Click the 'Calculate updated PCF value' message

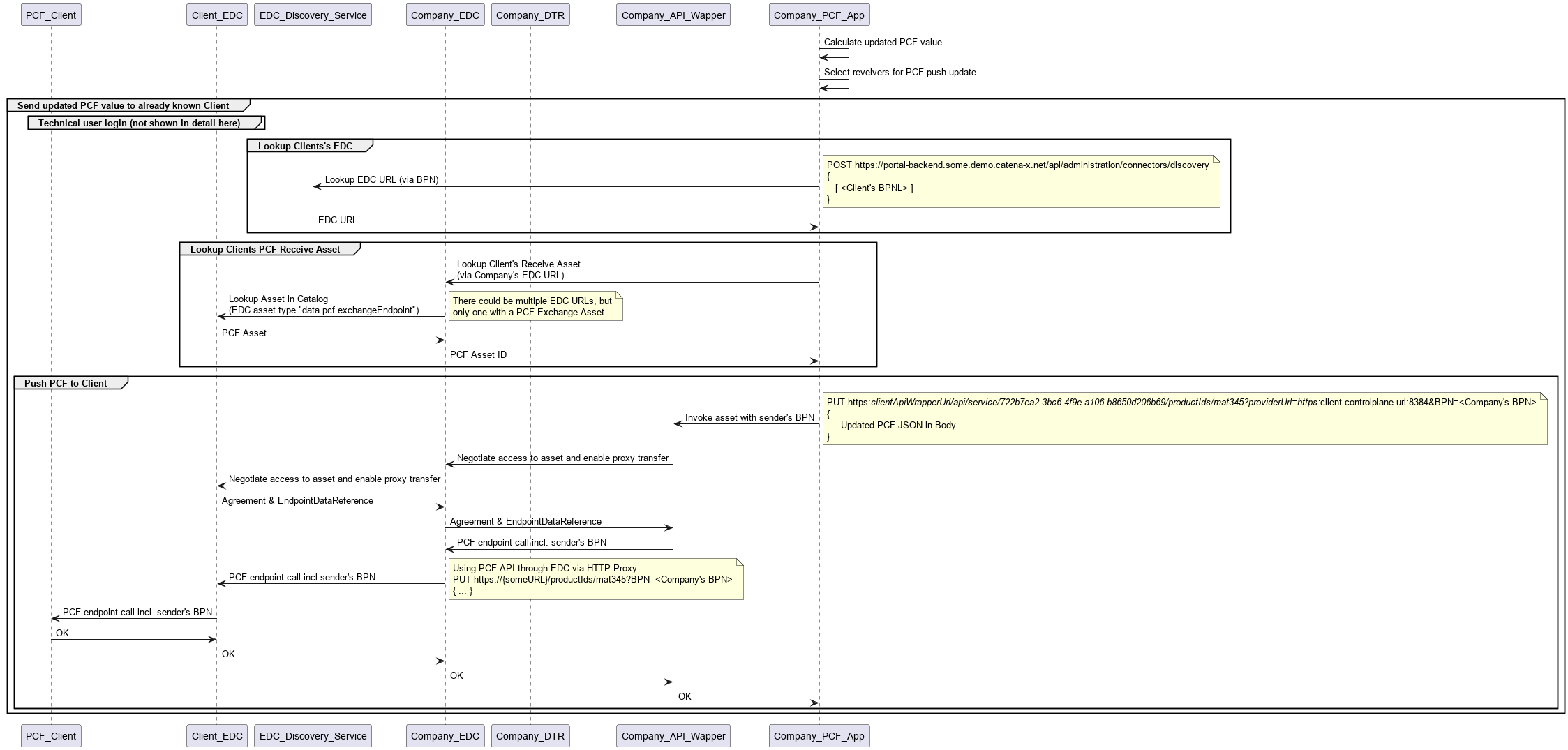(x=883, y=43)
